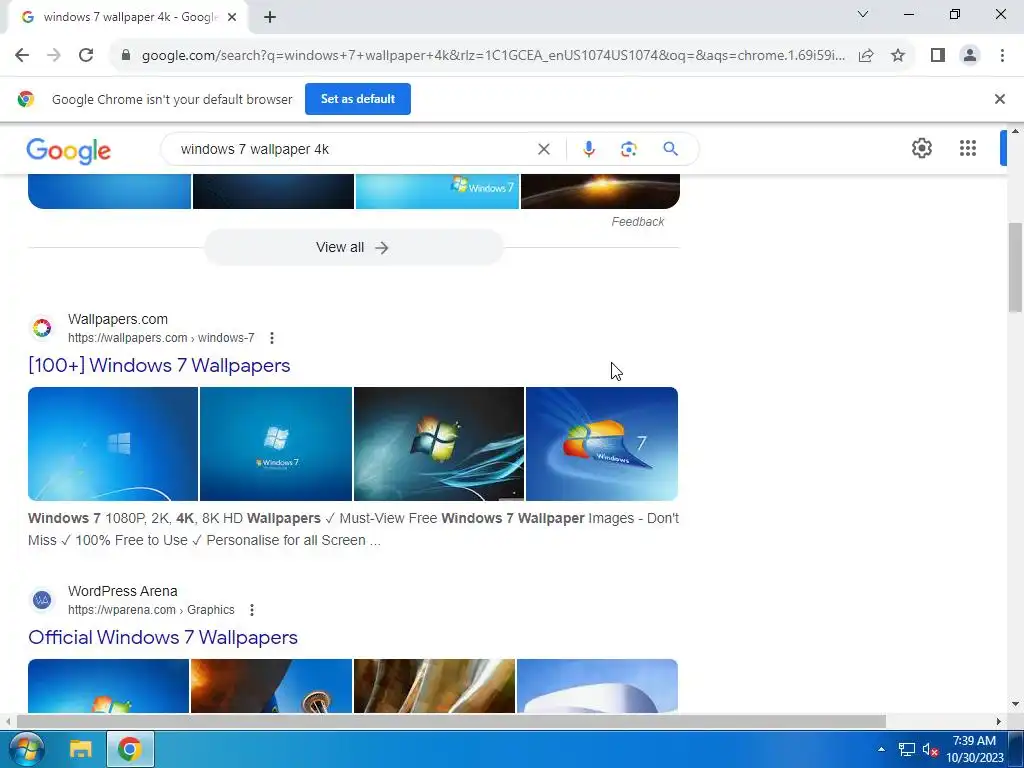Open the network tray icon
1024x768 pixels.
pyautogui.click(x=906, y=749)
